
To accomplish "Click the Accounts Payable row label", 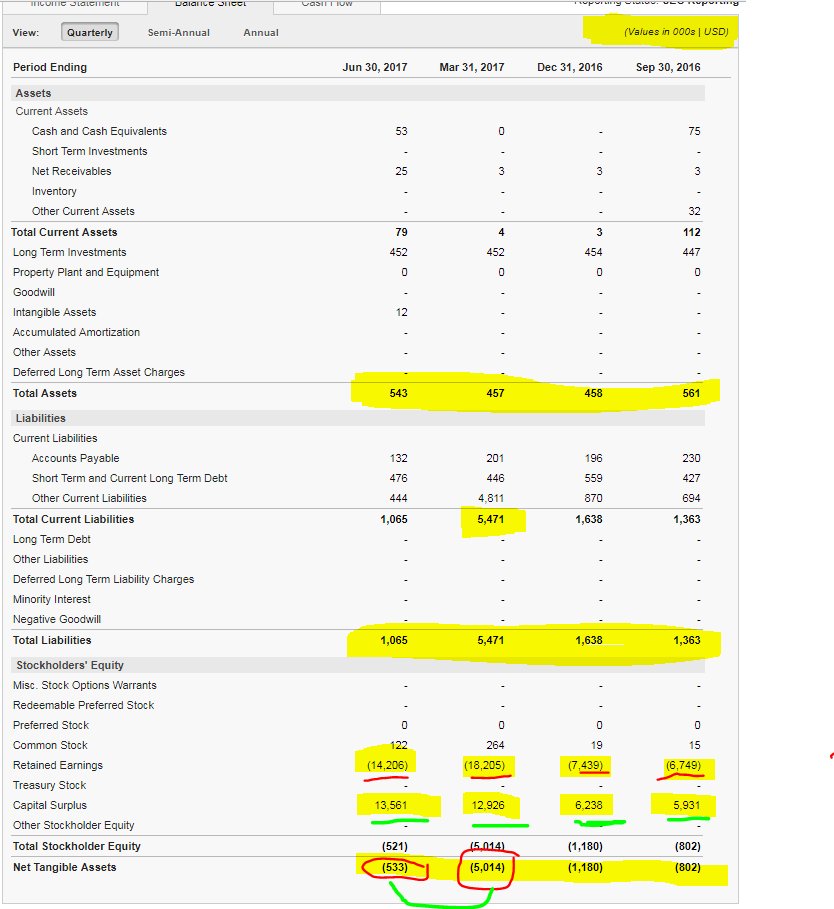I will (x=75, y=458).
